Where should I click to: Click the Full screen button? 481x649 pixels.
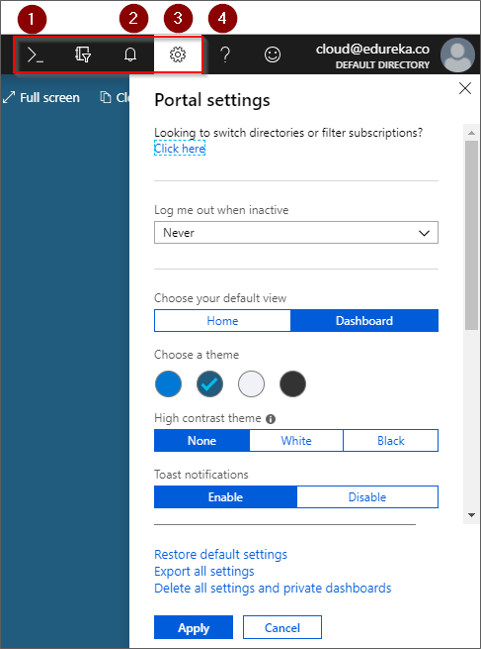point(41,98)
